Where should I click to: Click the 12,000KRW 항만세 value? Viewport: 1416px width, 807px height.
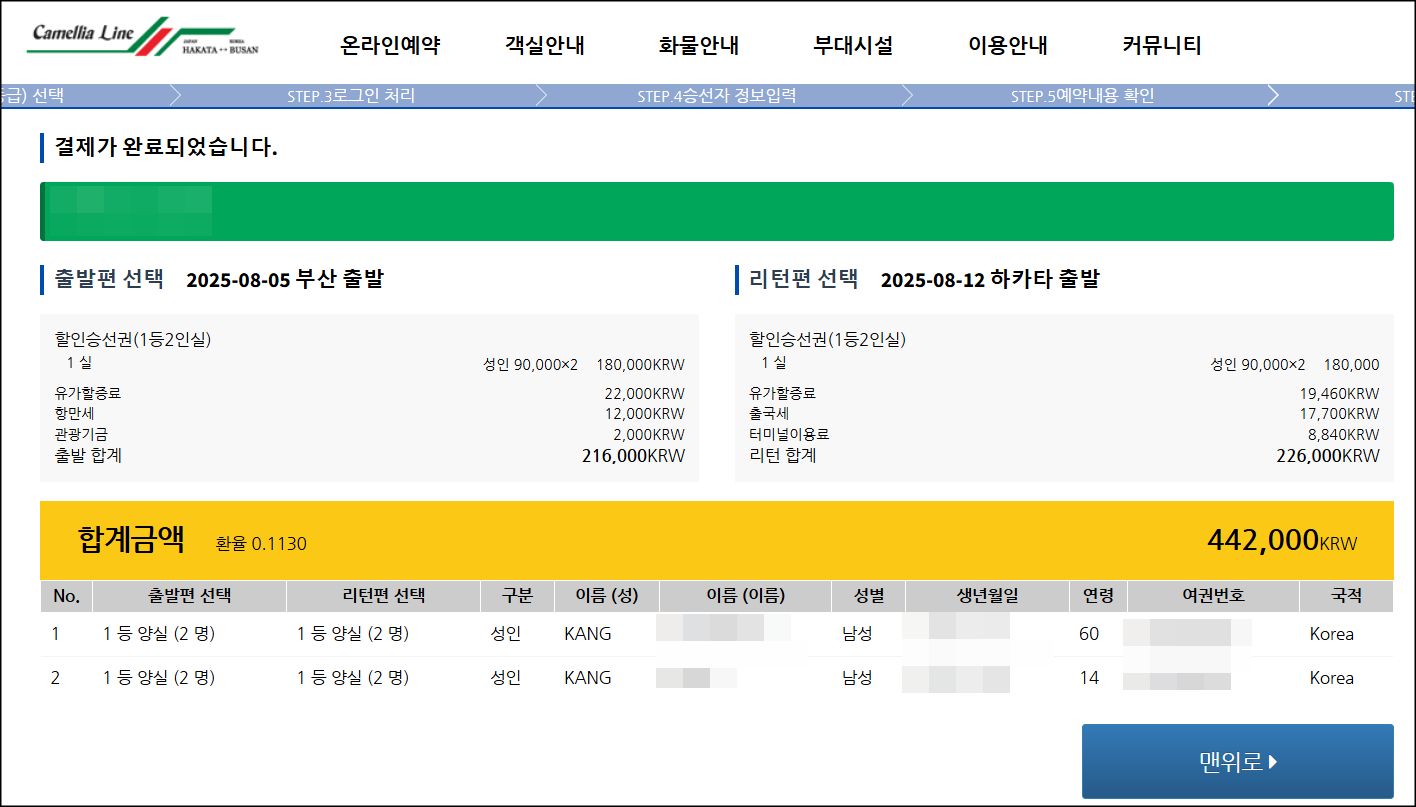(x=645, y=414)
